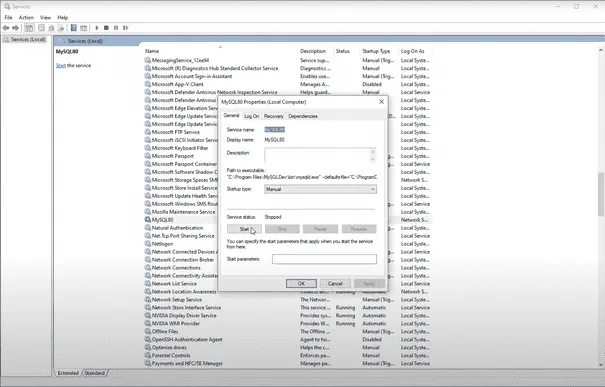This screenshot has width=605, height=387.
Task: Sort by the Description column header
Action: click(316, 51)
